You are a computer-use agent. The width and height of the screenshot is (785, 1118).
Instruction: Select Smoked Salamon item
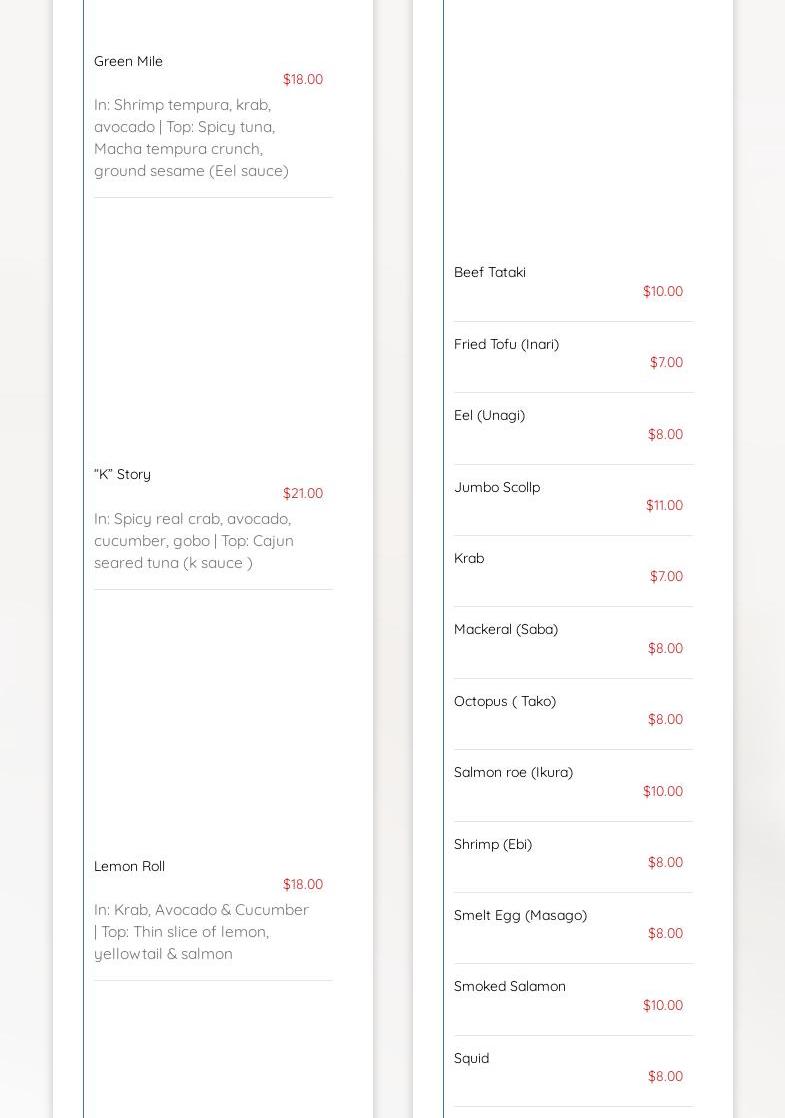[x=510, y=986]
